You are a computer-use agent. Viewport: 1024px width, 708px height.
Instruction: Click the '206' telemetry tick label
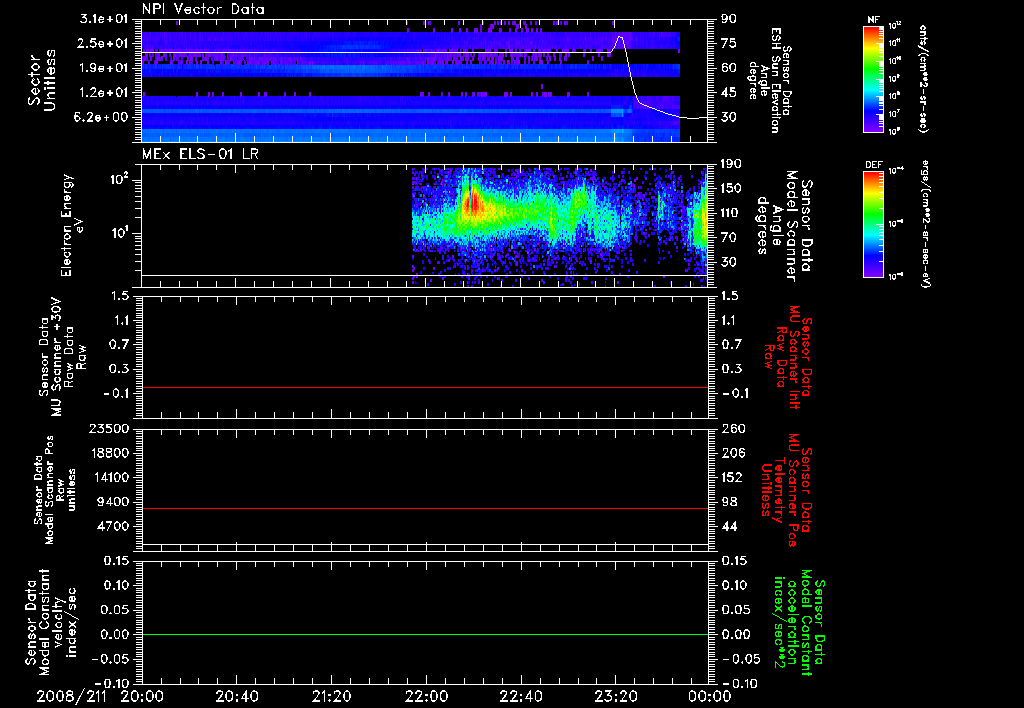pyautogui.click(x=732, y=453)
